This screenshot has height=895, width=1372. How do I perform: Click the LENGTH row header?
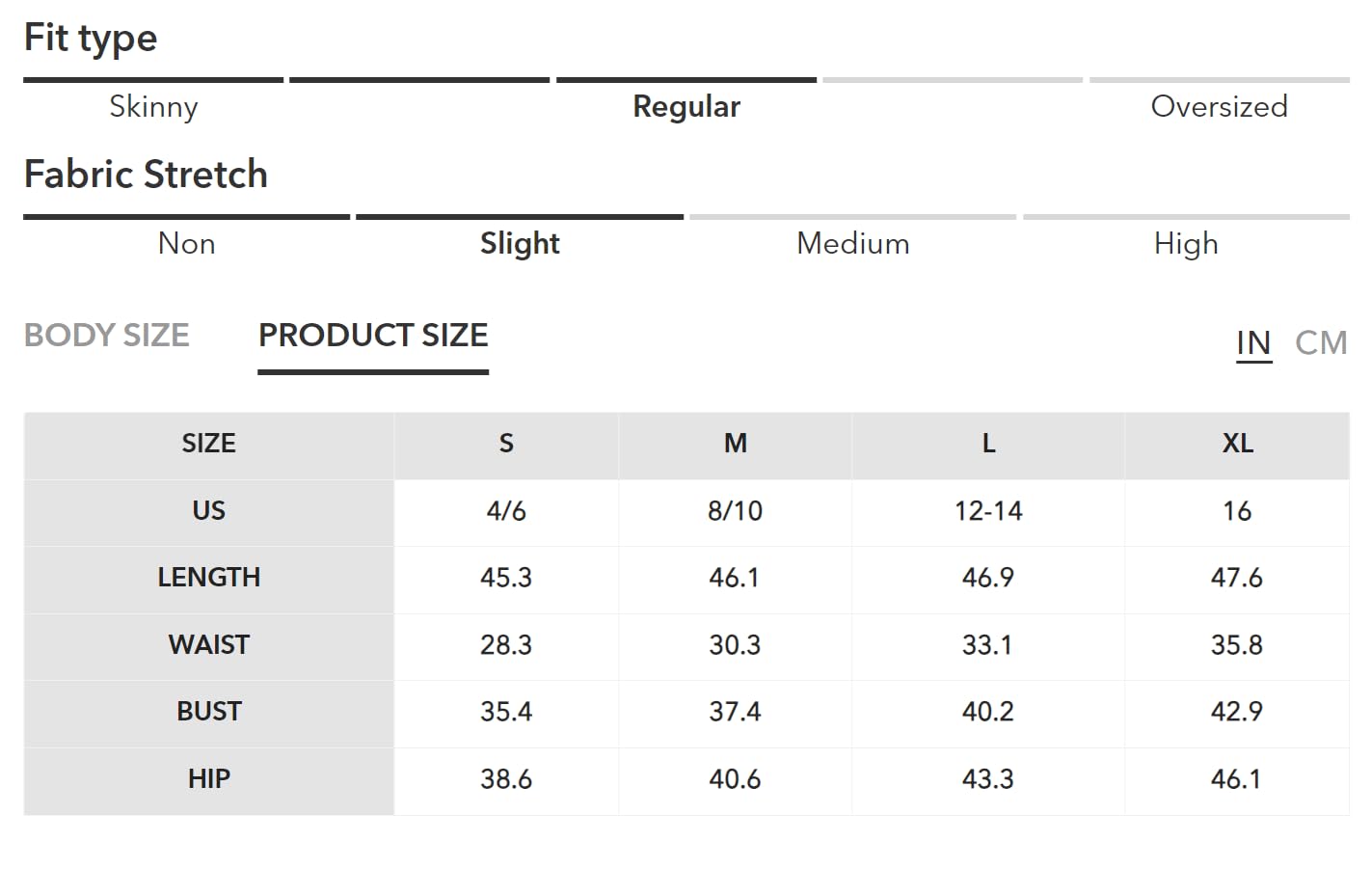click(209, 578)
